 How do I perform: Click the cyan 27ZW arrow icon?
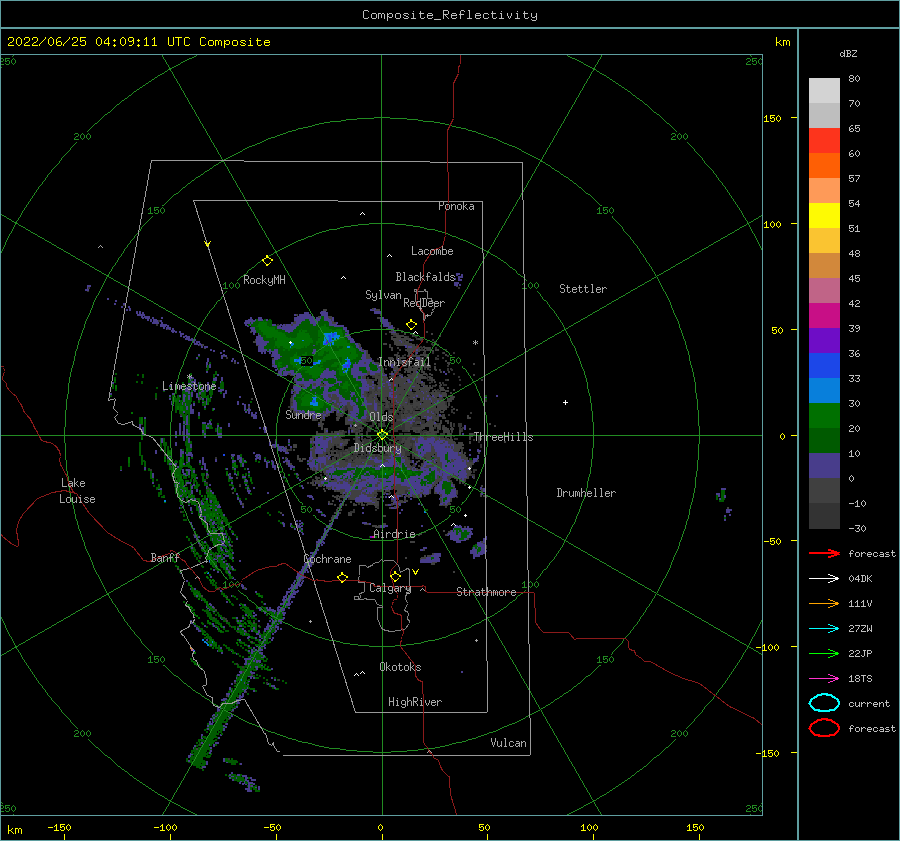[x=824, y=629]
